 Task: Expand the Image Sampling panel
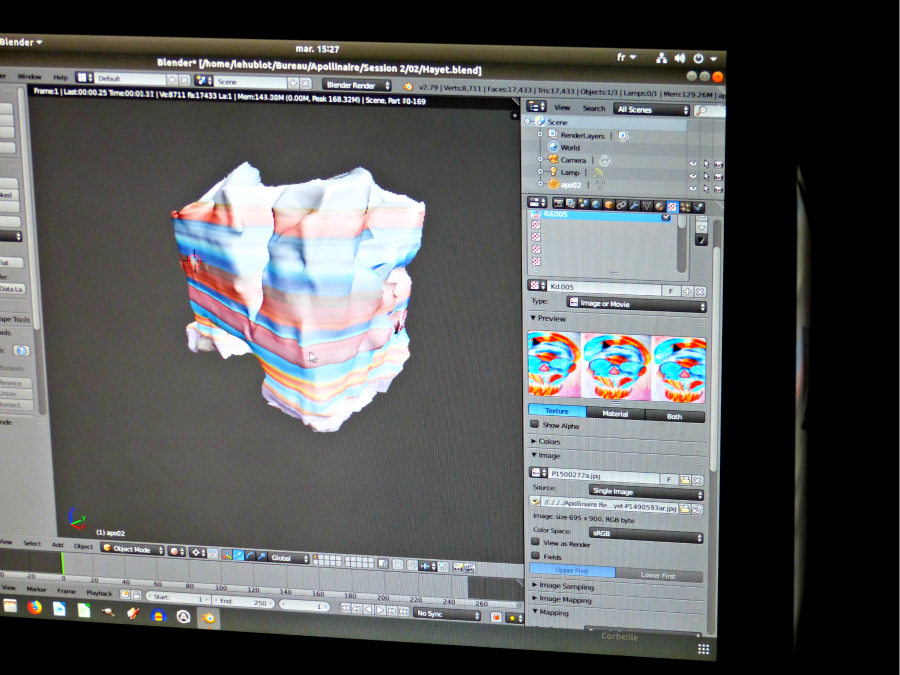(x=565, y=585)
